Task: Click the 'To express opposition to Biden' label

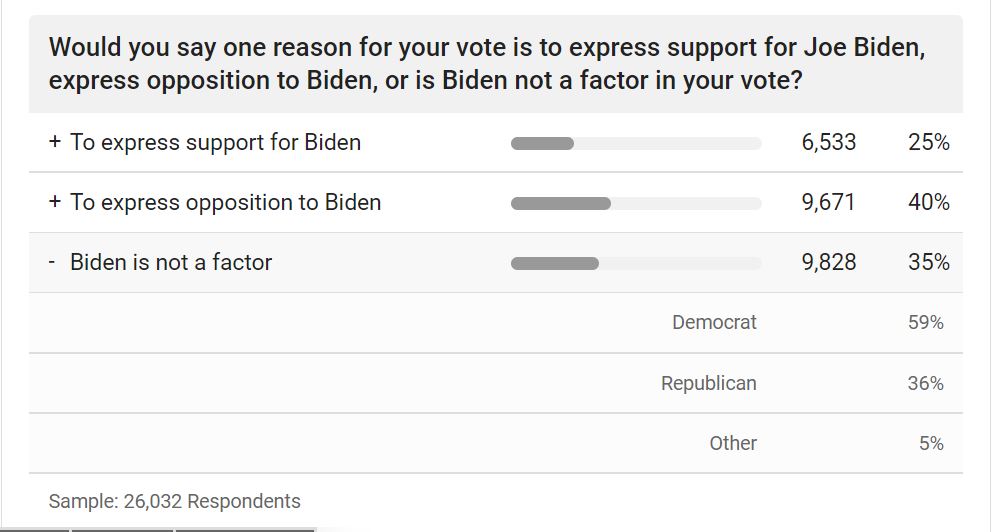Action: click(225, 203)
